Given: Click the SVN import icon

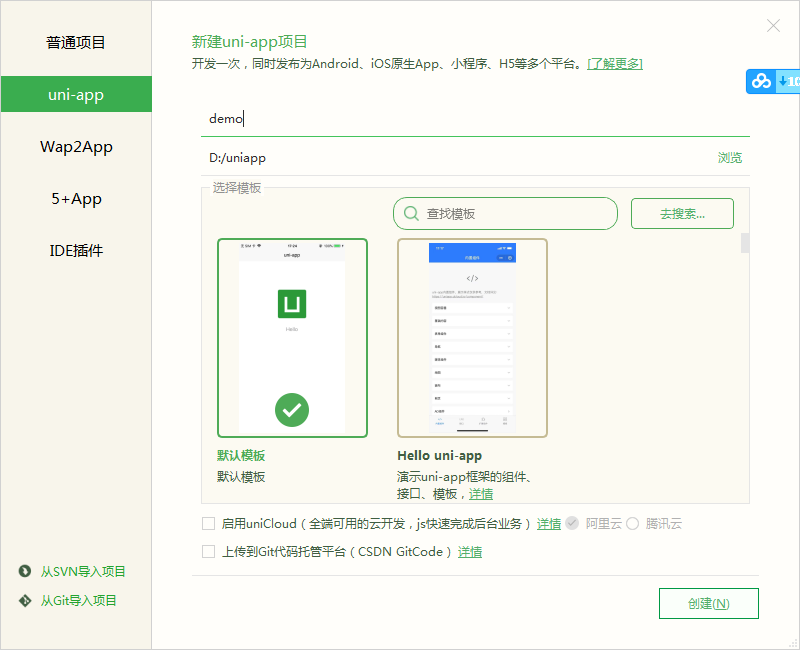Looking at the screenshot, I should click(x=24, y=571).
